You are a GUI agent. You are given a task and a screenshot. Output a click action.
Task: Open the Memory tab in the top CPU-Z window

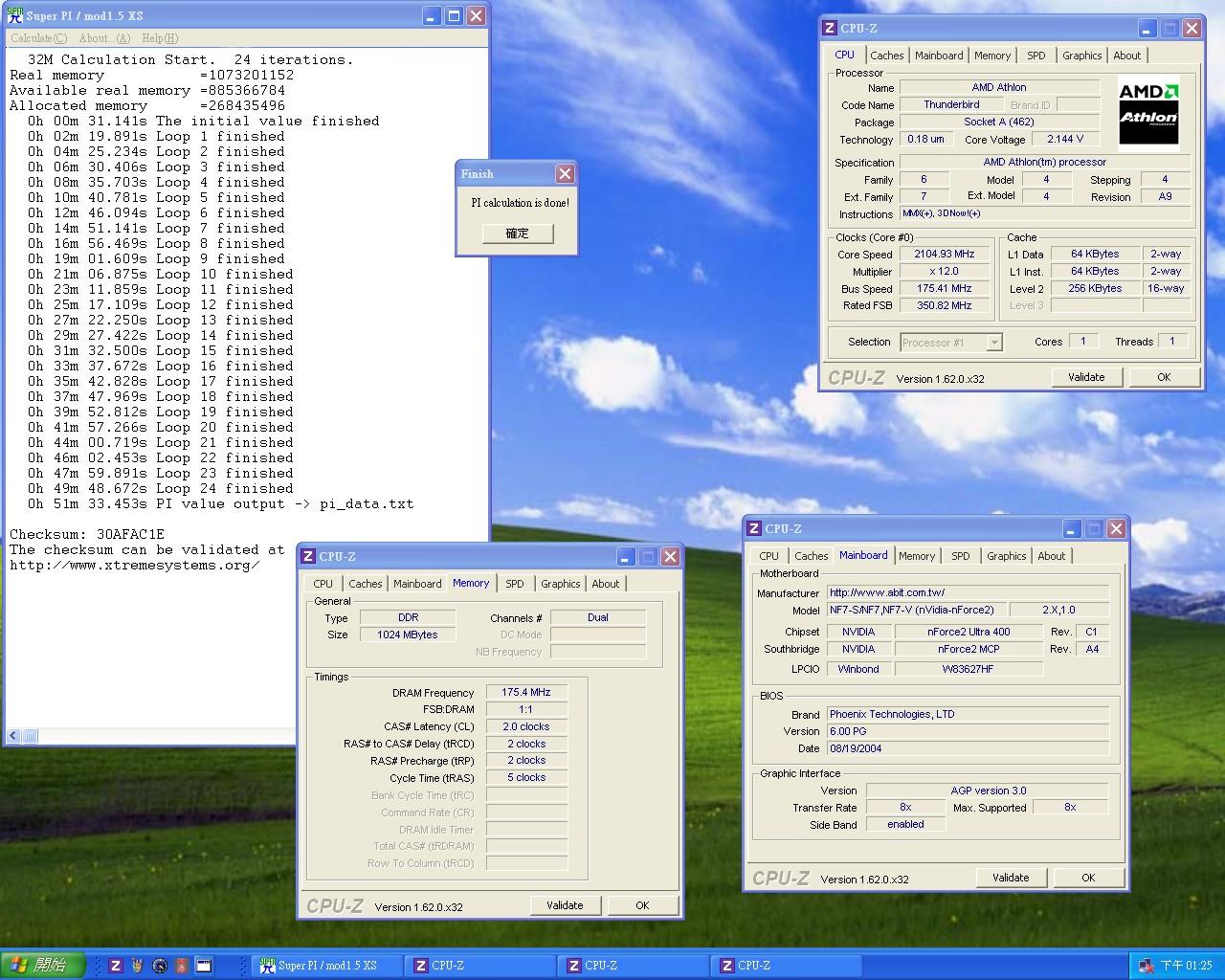pyautogui.click(x=992, y=56)
